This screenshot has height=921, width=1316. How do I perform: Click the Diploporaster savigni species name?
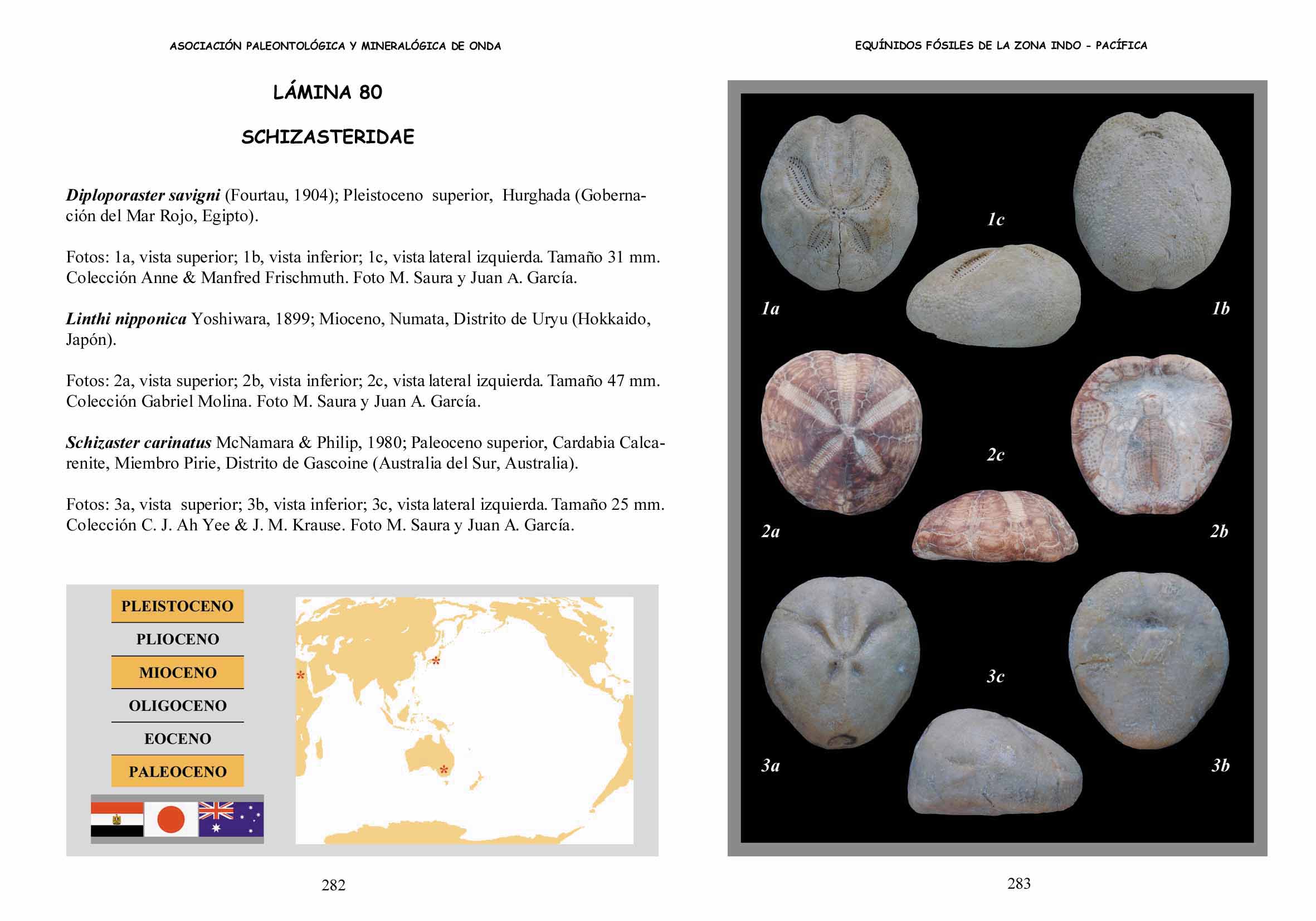point(143,196)
